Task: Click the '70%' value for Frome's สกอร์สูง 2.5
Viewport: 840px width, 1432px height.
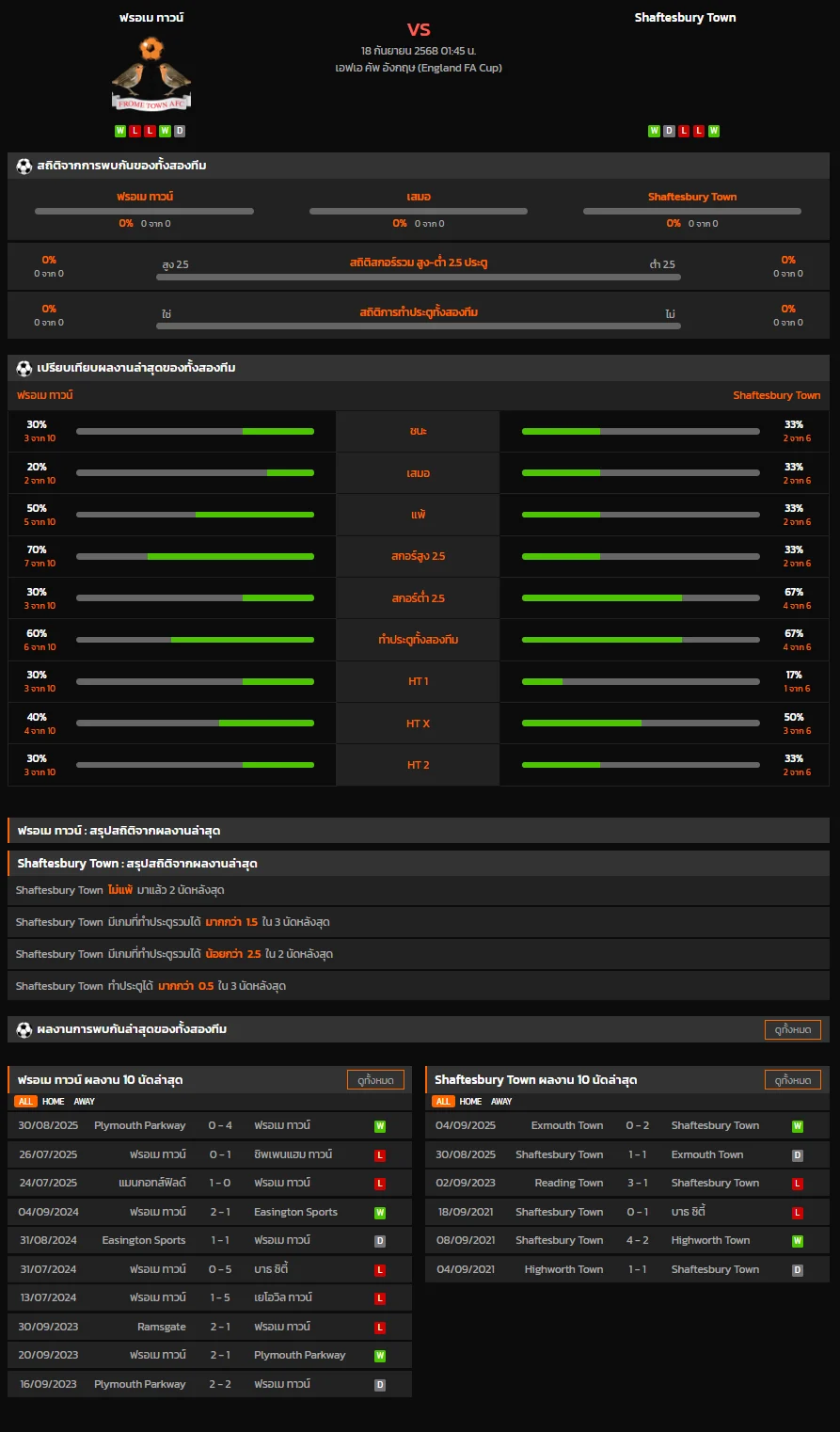Action: (x=37, y=549)
